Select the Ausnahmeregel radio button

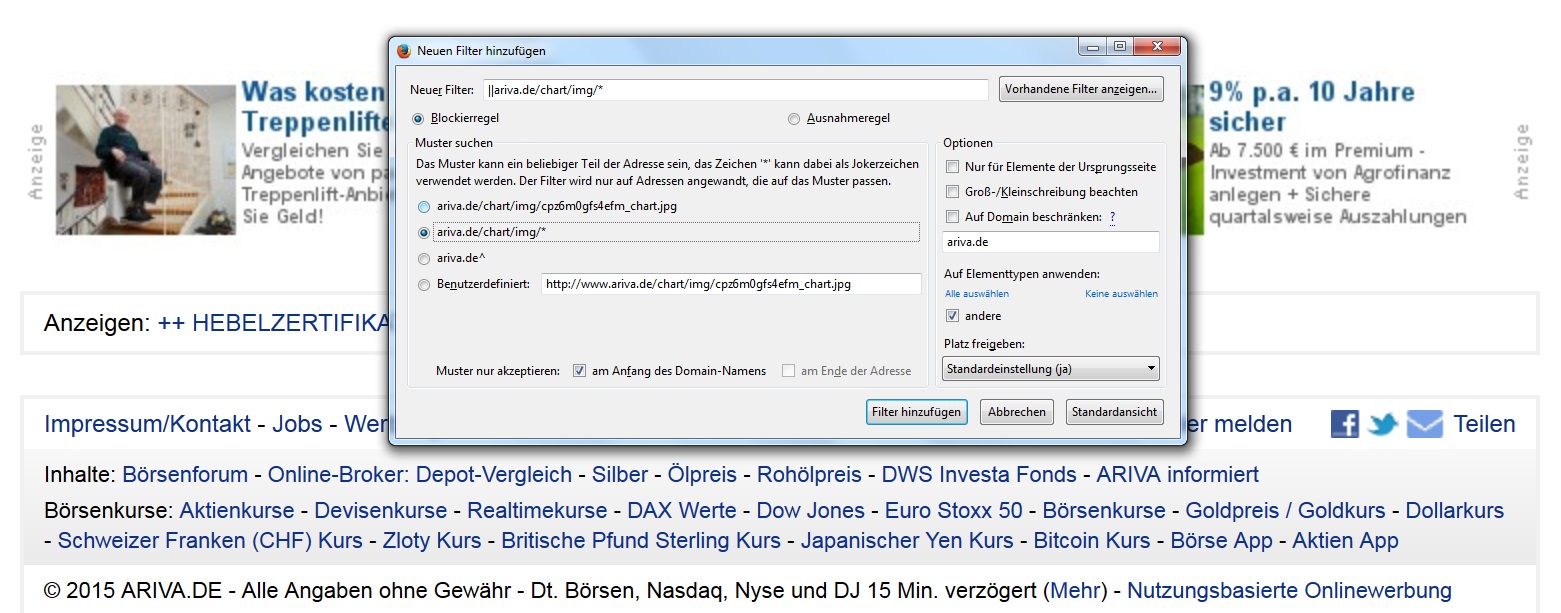[794, 118]
